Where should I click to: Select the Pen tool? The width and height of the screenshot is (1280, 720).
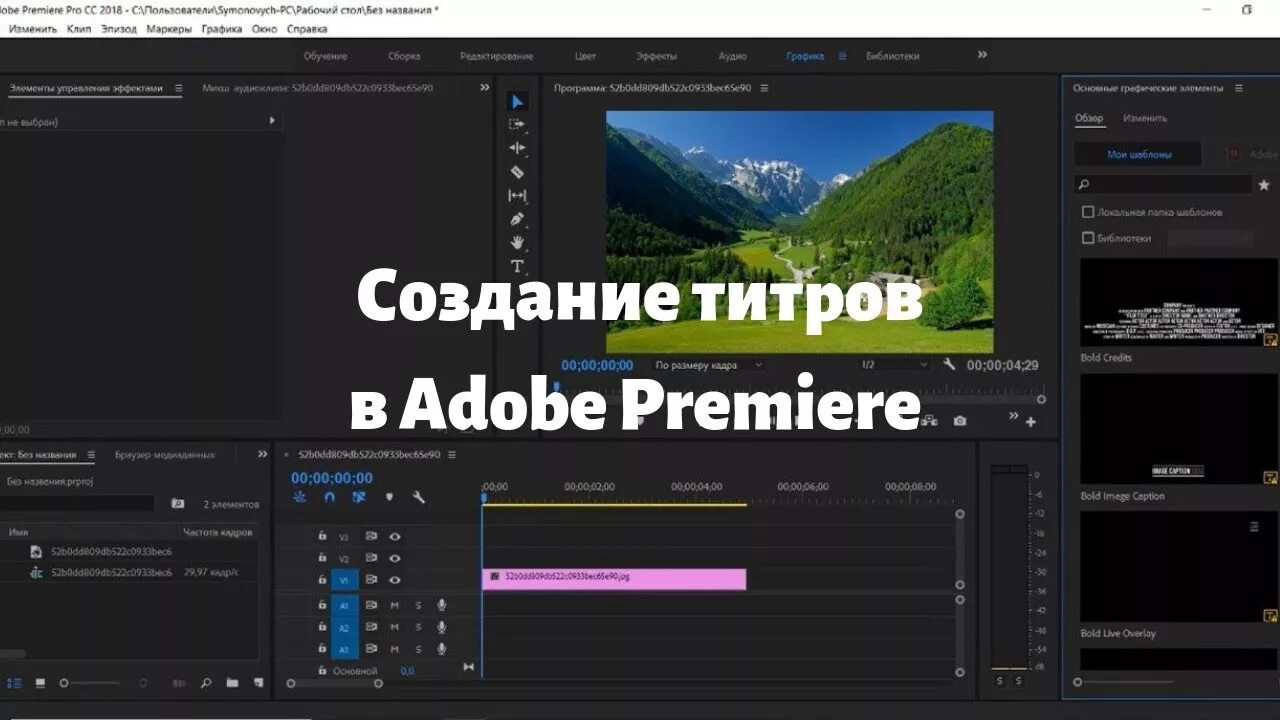pyautogui.click(x=517, y=219)
